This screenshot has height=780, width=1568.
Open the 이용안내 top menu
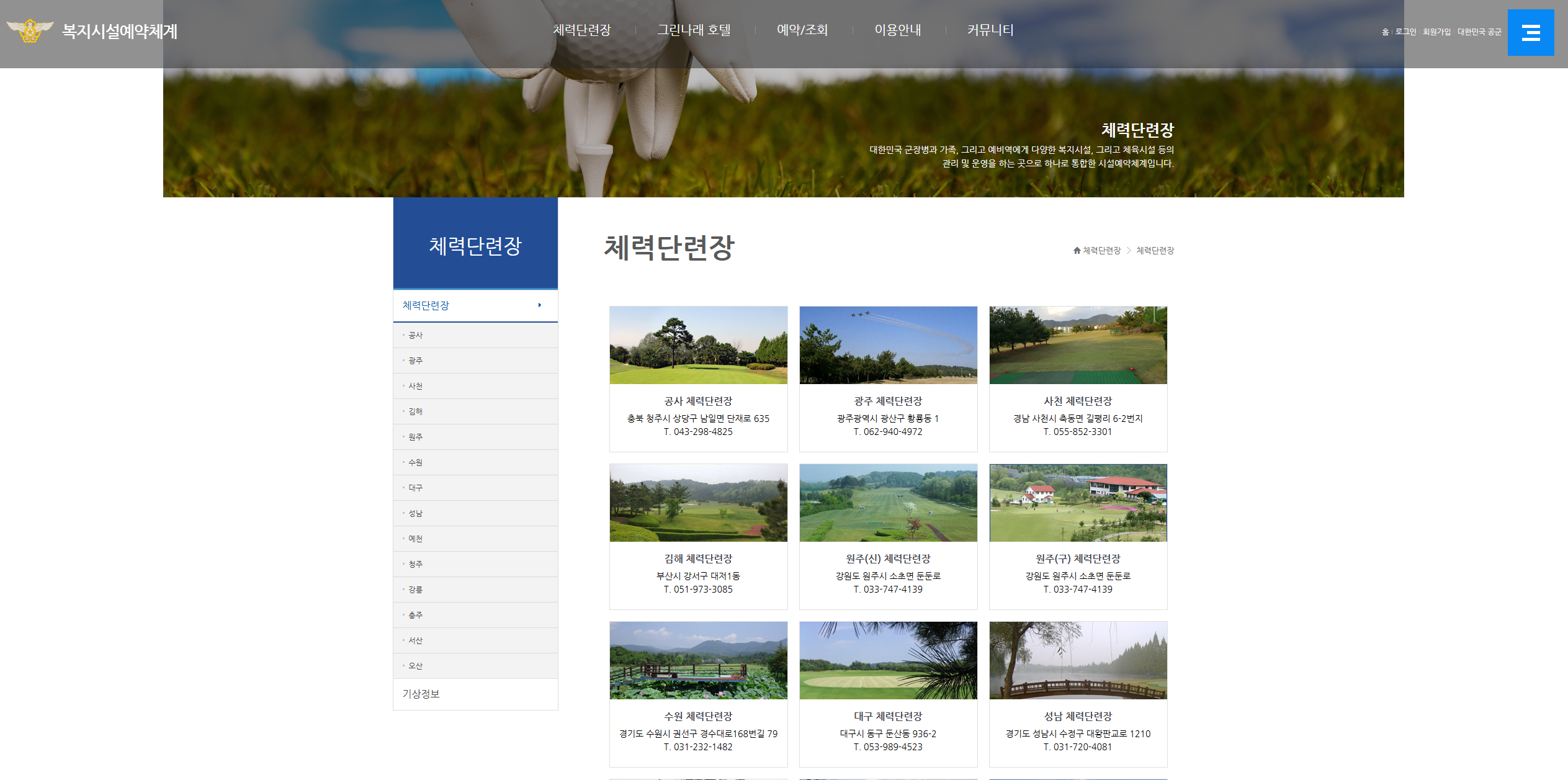coord(897,30)
